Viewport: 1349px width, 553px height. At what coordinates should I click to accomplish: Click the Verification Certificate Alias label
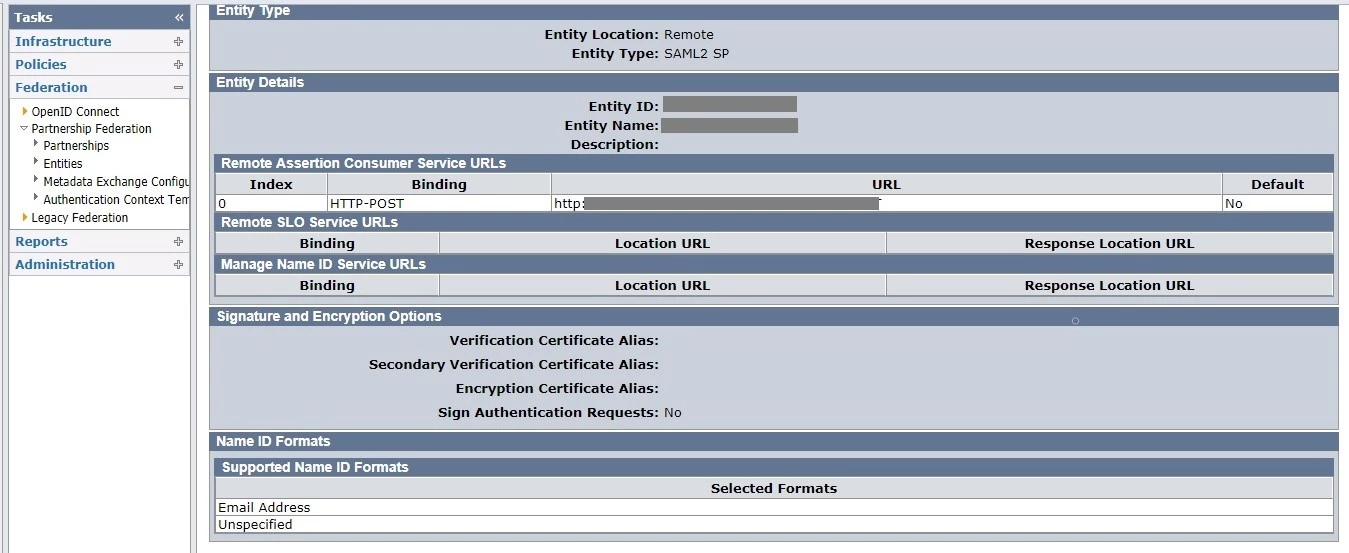(x=554, y=341)
